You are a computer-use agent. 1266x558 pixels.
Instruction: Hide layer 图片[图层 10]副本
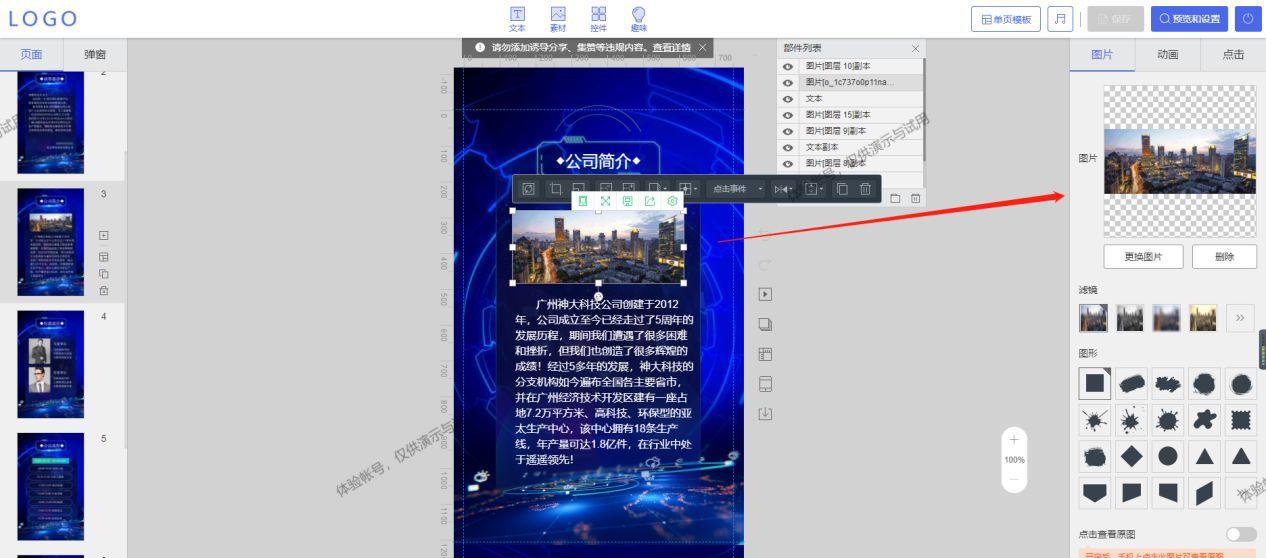coord(788,66)
